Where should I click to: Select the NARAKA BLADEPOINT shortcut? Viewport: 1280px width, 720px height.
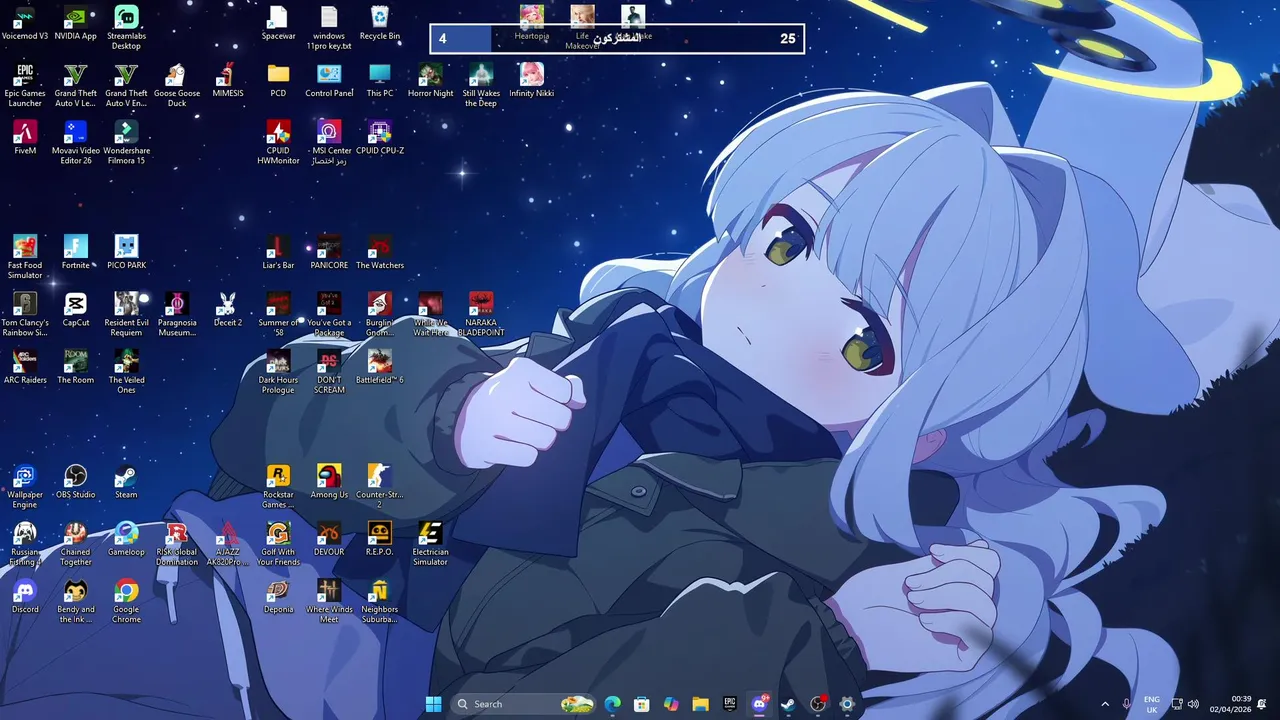pyautogui.click(x=481, y=315)
